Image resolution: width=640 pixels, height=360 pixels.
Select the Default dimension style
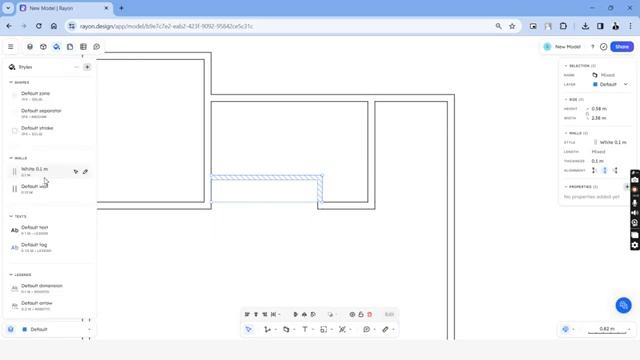tap(49, 289)
